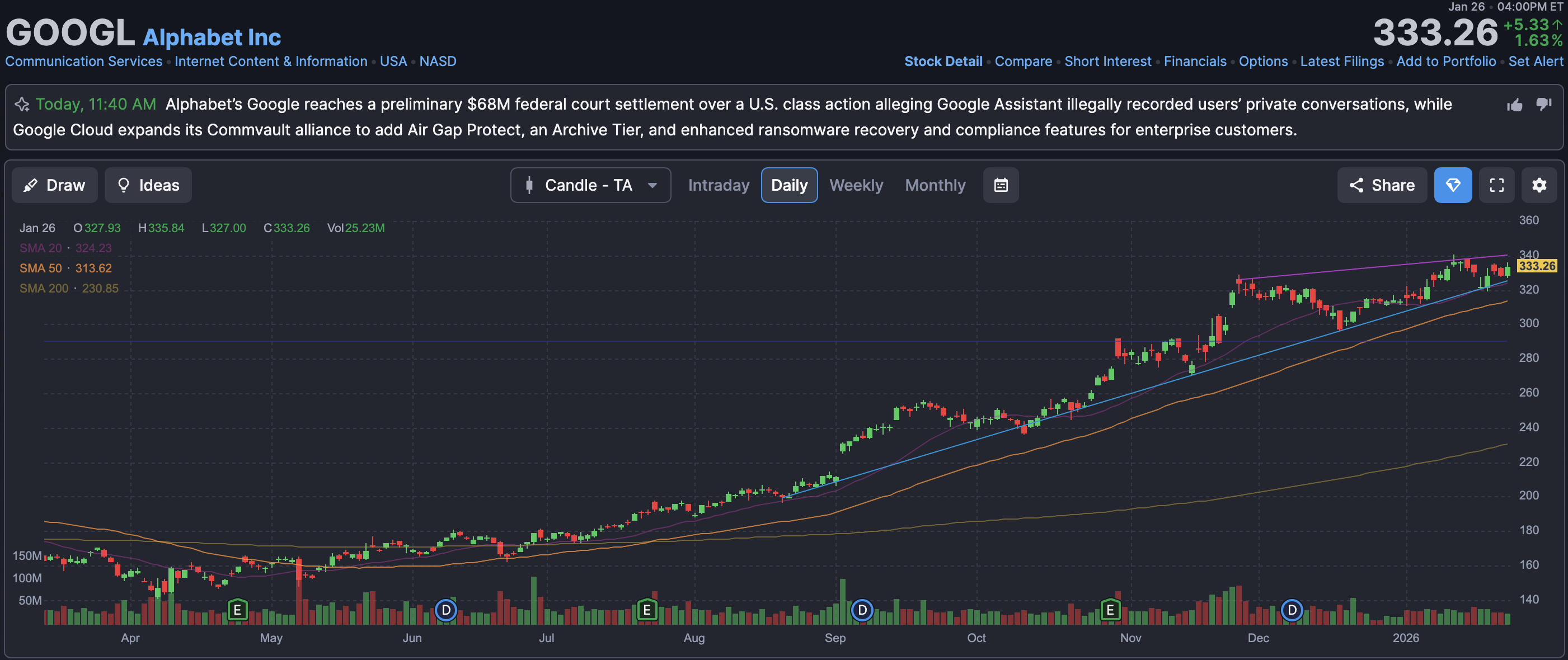The image size is (1568, 660).
Task: Select the Monthly timeframe
Action: [x=935, y=185]
